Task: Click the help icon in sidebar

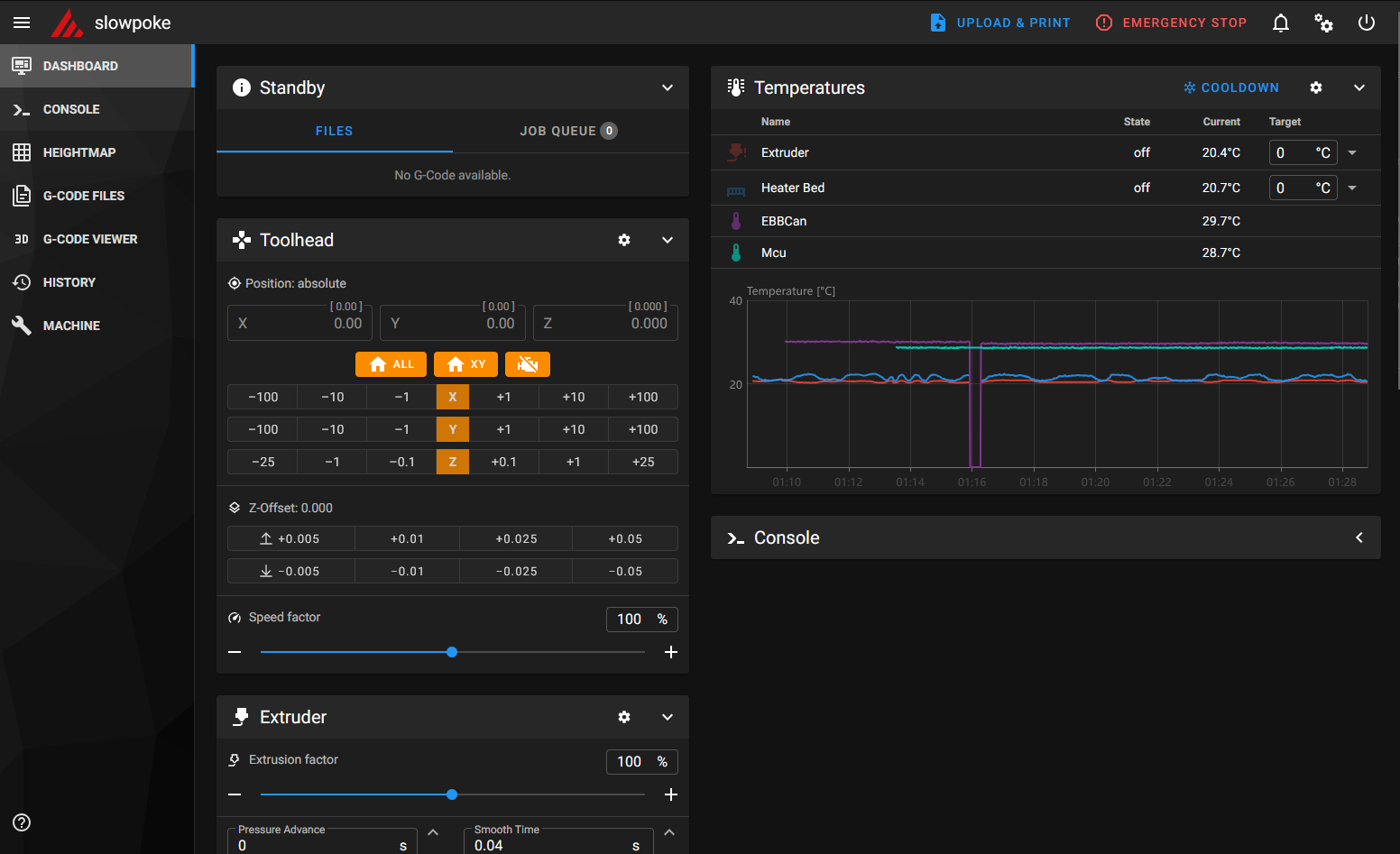Action: tap(22, 822)
